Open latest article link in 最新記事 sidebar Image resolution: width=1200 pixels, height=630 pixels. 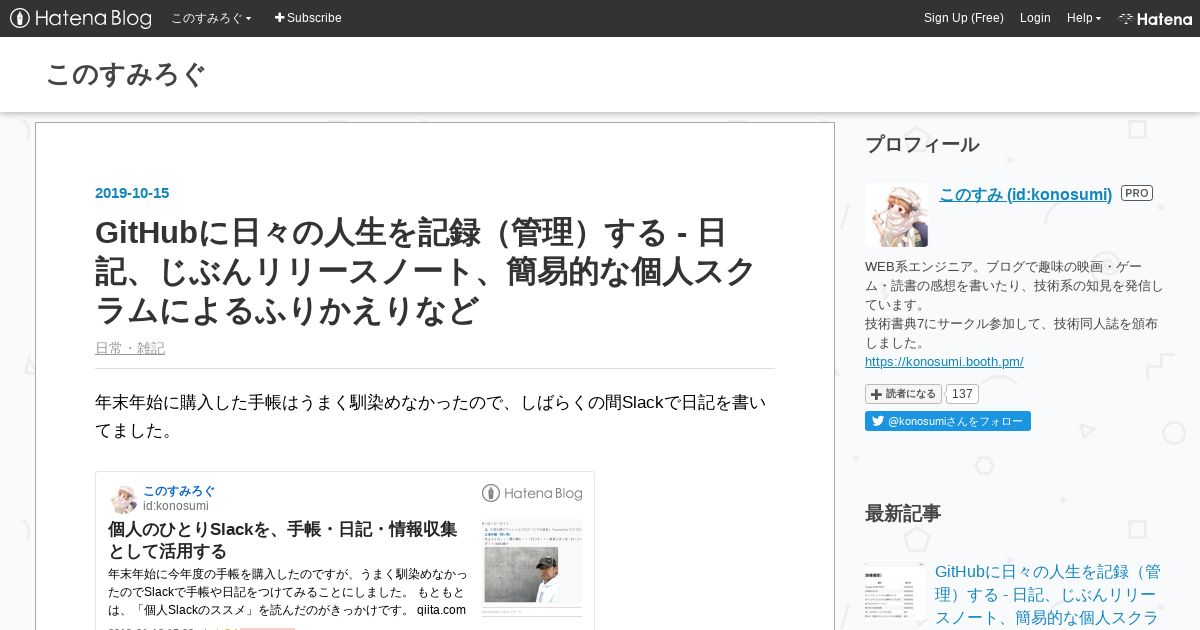tap(1048, 594)
